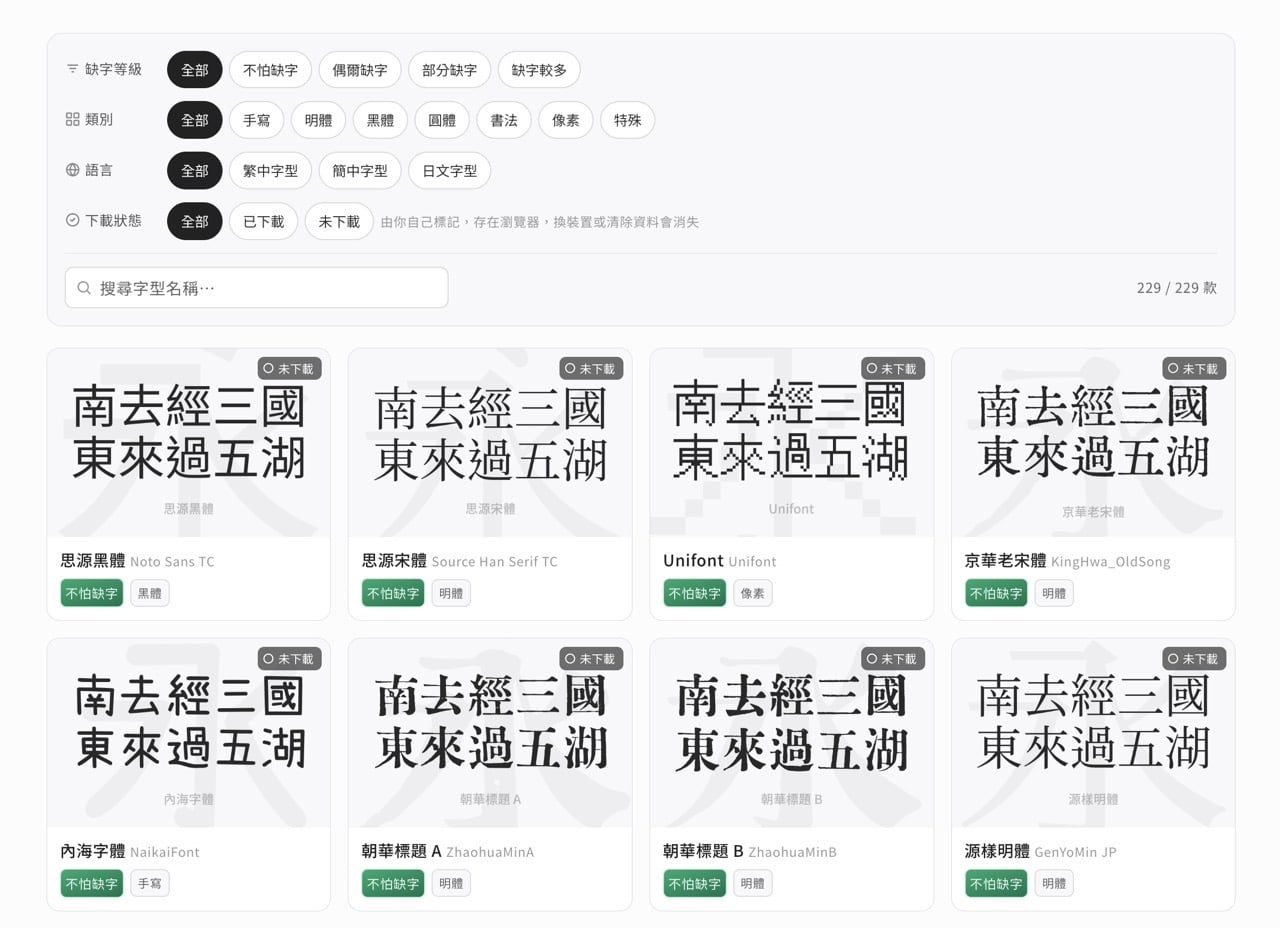Viewport: 1280px width, 928px height.
Task: Filter category by 像素 chip in filter panel
Action: tap(566, 120)
